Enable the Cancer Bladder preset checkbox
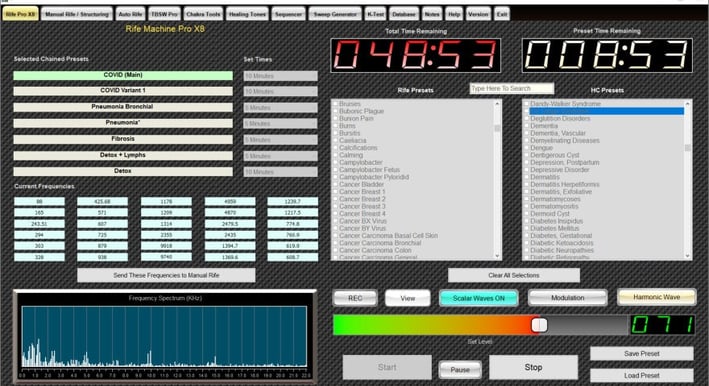The image size is (709, 386). pos(336,184)
